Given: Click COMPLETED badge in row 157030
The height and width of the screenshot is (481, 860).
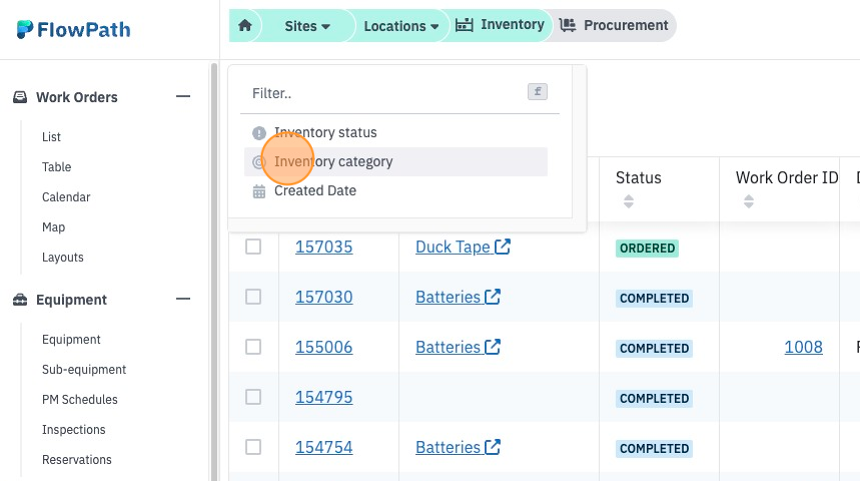Looking at the screenshot, I should (654, 298).
